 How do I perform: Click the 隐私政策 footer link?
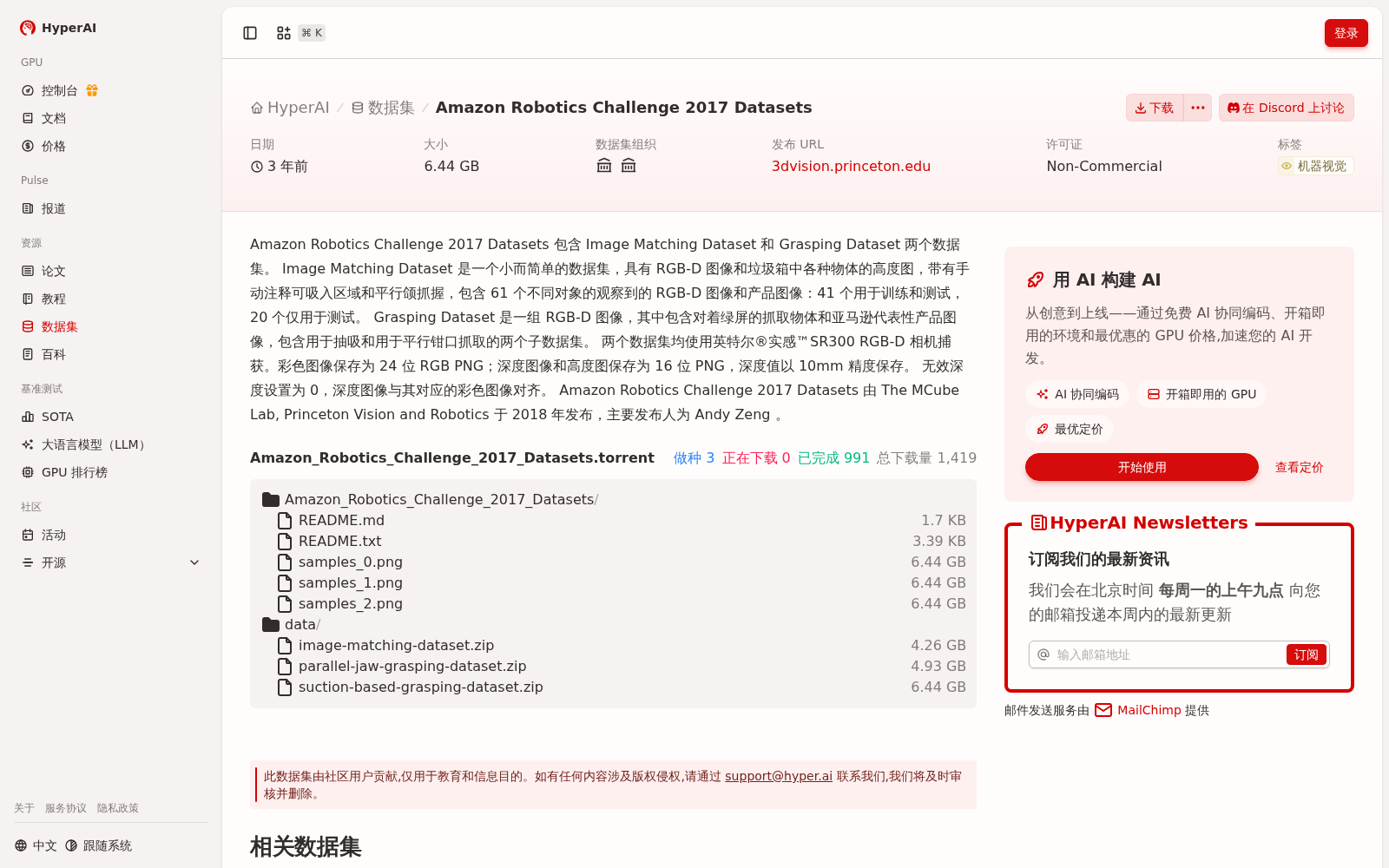[118, 808]
